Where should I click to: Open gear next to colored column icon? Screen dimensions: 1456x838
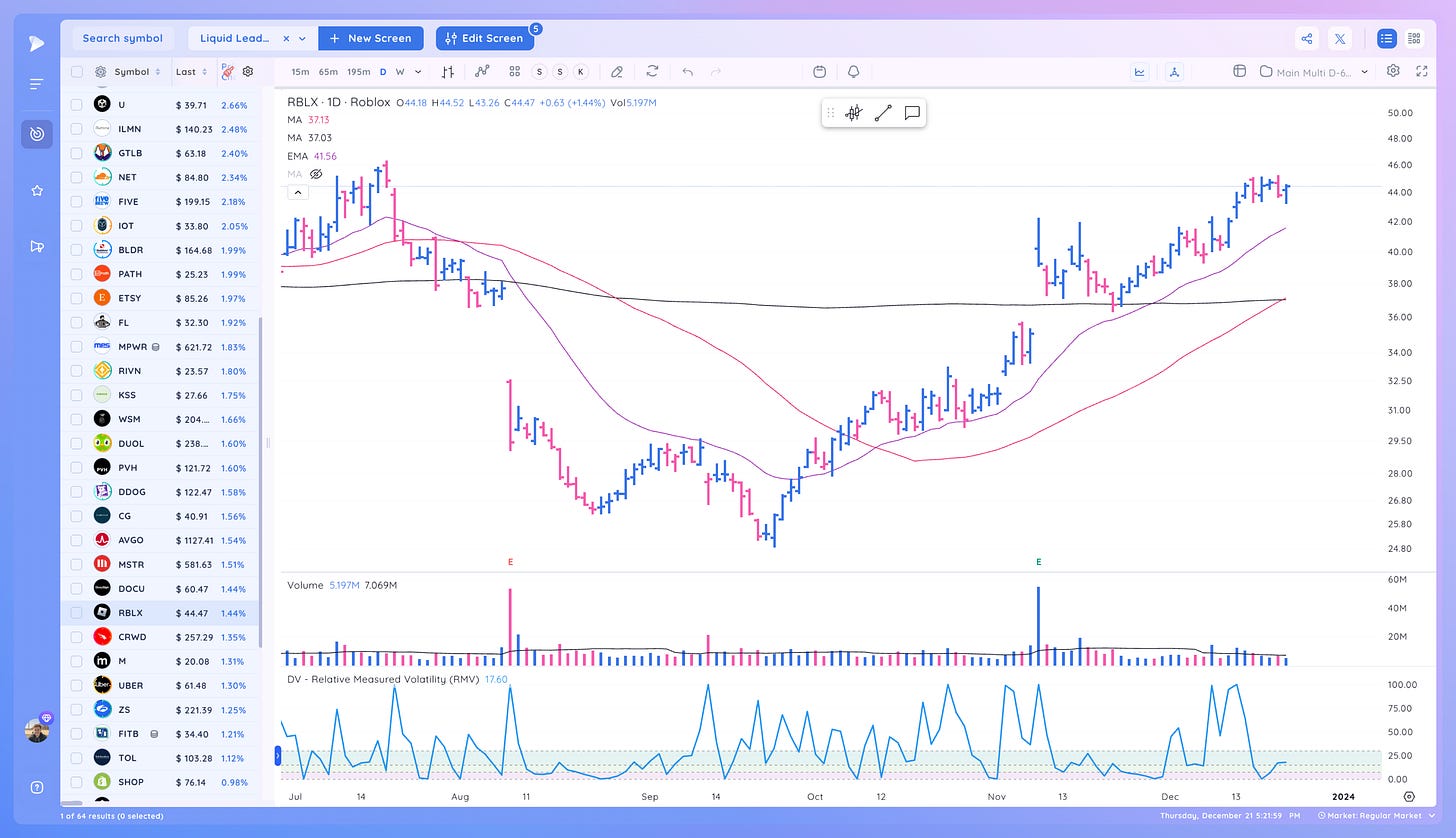pyautogui.click(x=248, y=72)
